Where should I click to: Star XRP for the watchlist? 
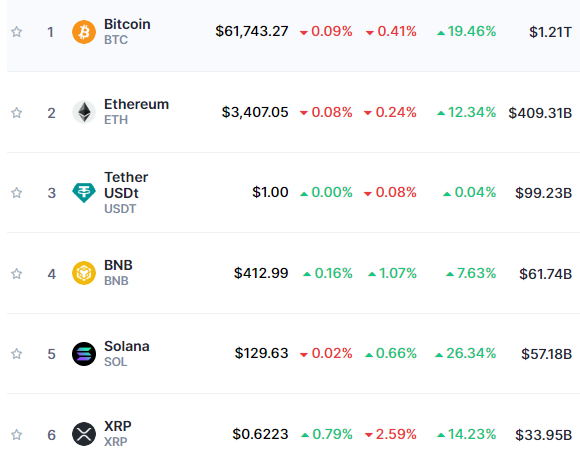16,434
